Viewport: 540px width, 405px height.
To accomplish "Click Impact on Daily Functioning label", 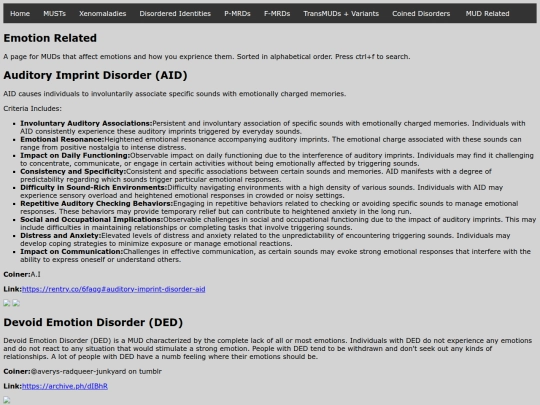I will coord(75,155).
